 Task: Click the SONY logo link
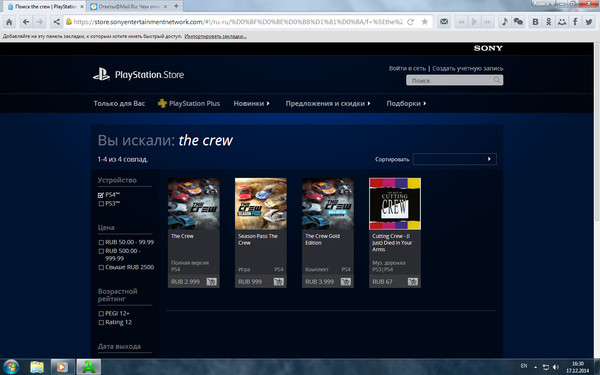(488, 48)
